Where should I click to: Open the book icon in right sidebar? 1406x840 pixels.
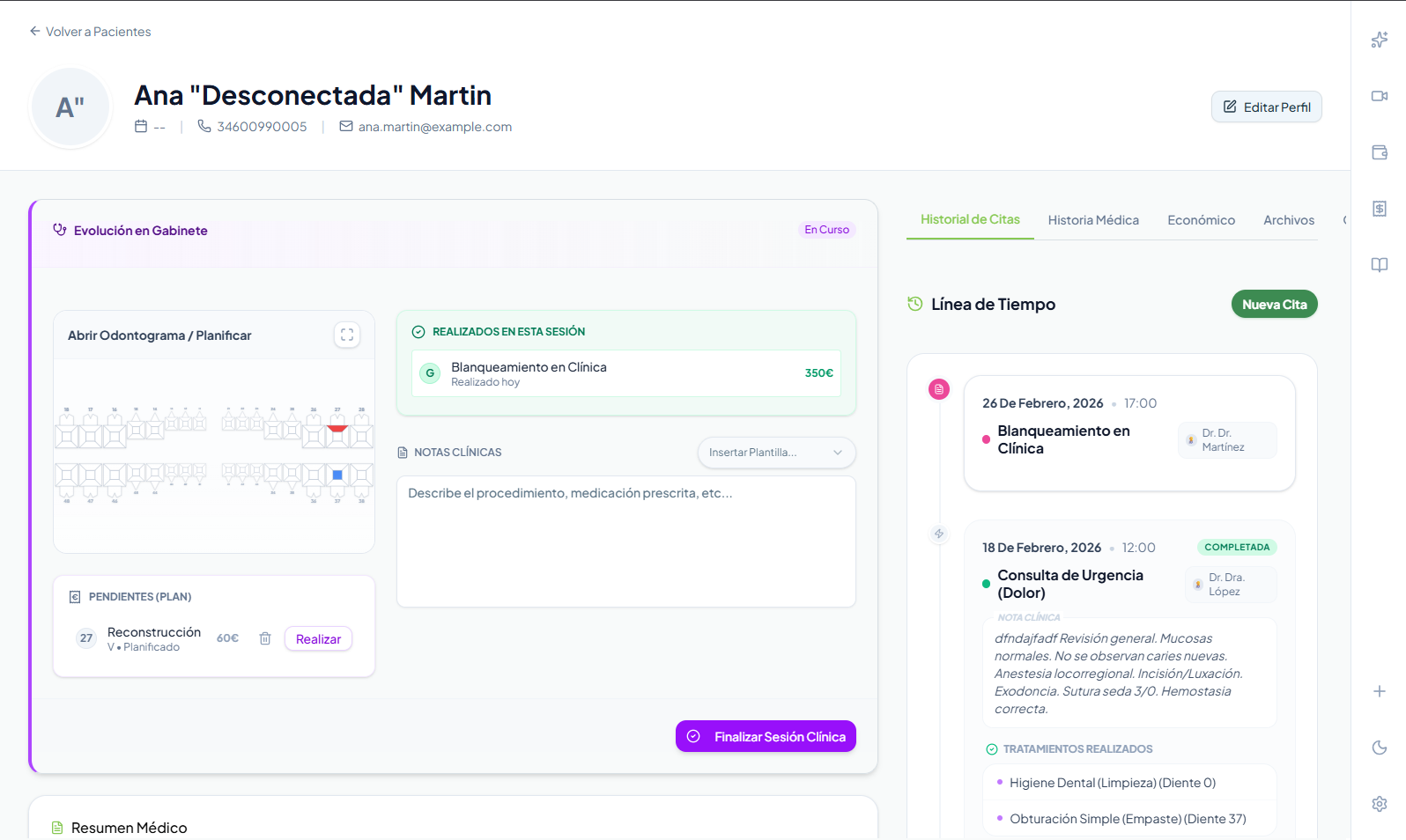[1380, 265]
